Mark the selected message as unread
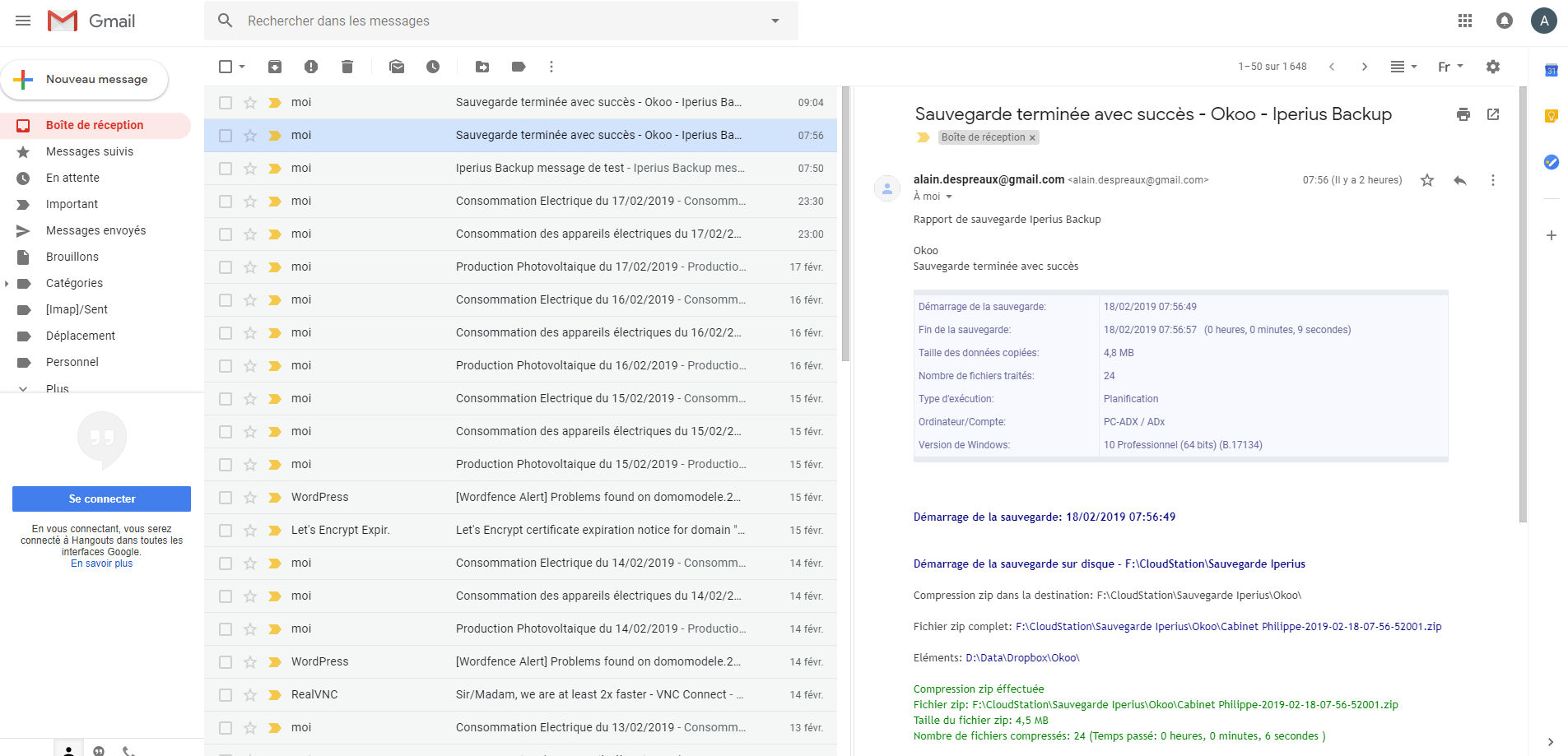Viewport: 1568px width, 756px height. [x=396, y=67]
